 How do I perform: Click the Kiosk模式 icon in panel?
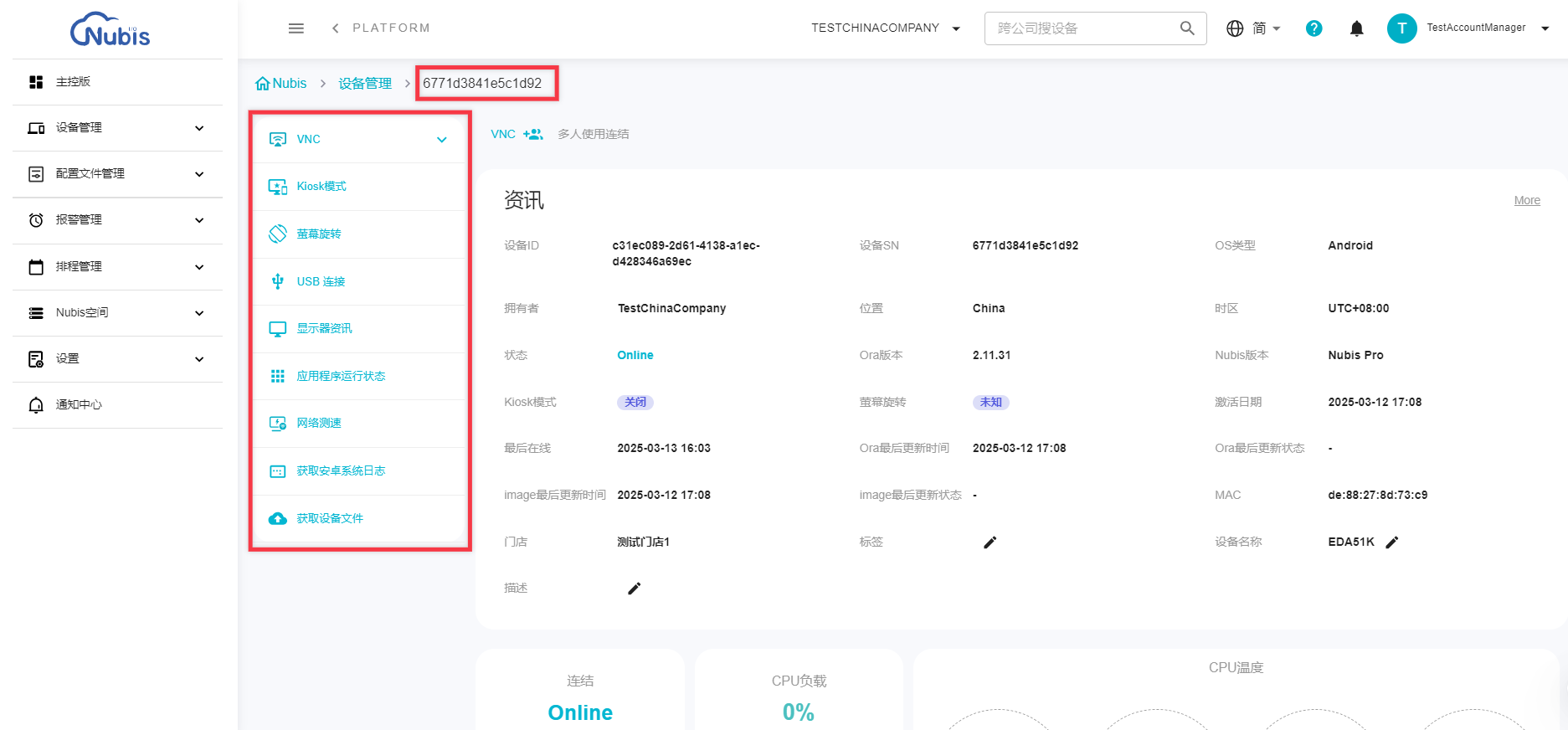click(278, 187)
